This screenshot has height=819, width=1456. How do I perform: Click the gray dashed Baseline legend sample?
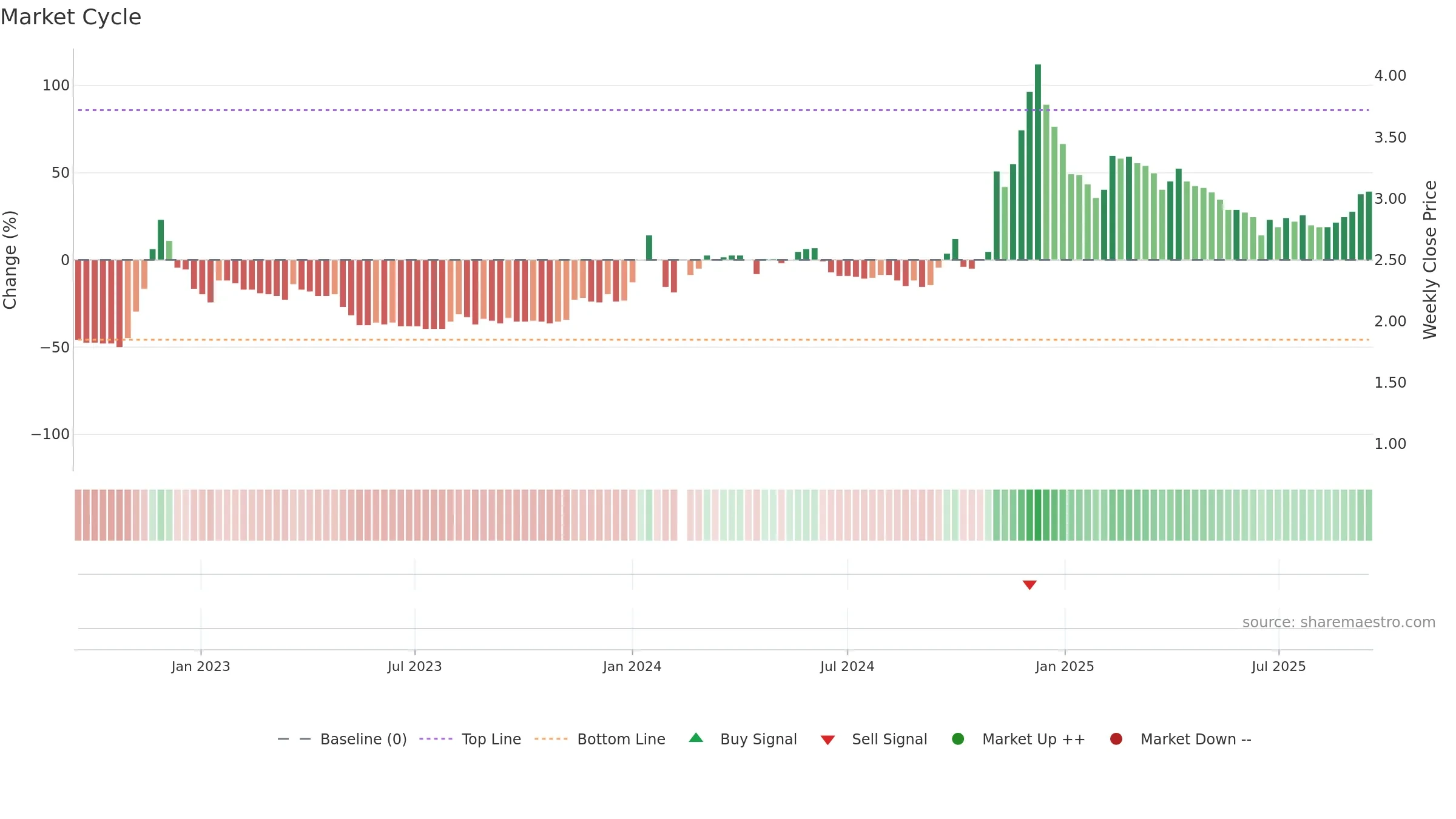point(294,739)
